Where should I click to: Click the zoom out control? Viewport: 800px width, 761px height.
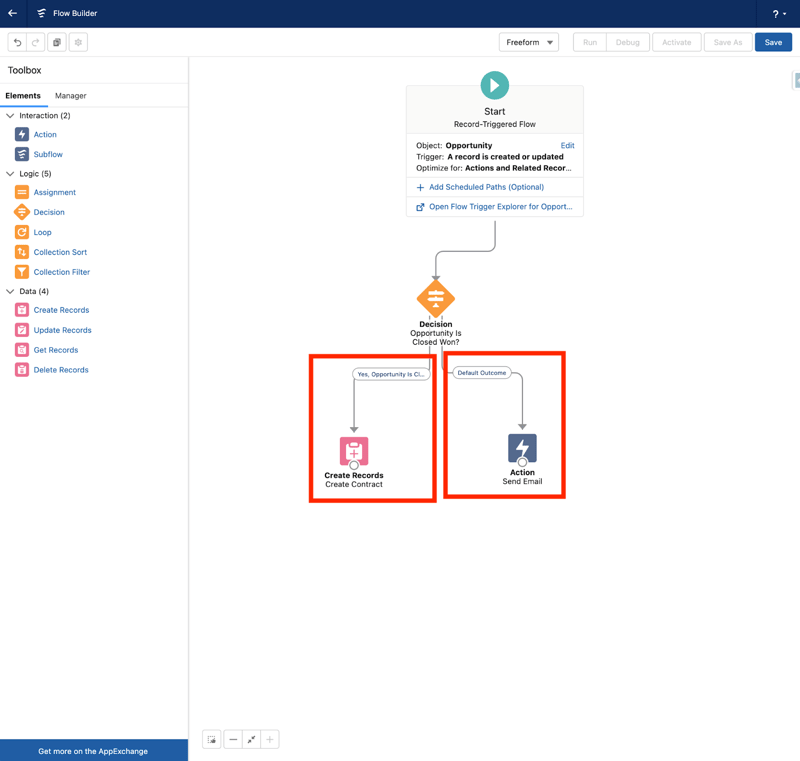click(x=233, y=739)
